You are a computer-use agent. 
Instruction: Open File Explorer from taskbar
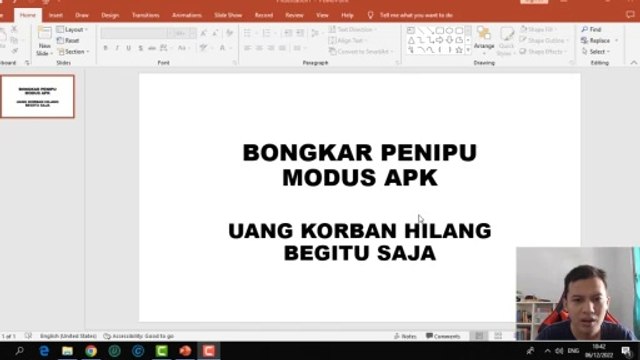click(67, 351)
